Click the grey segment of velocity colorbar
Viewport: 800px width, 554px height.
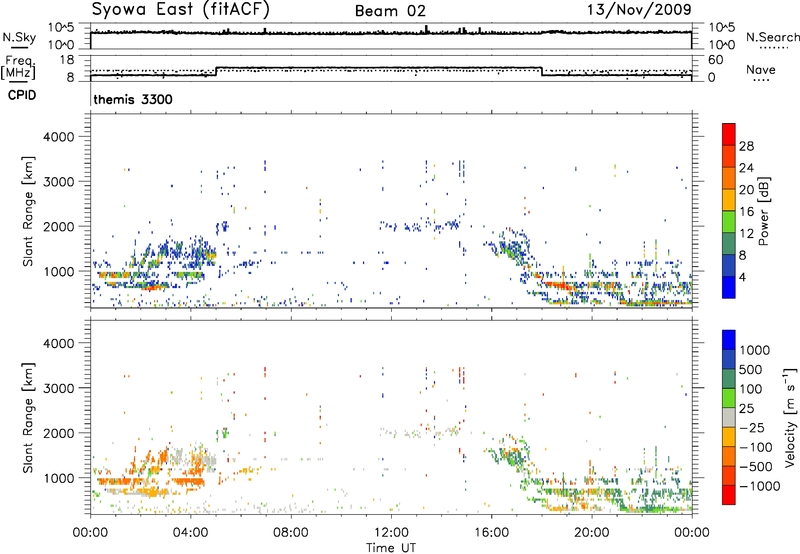(x=729, y=417)
